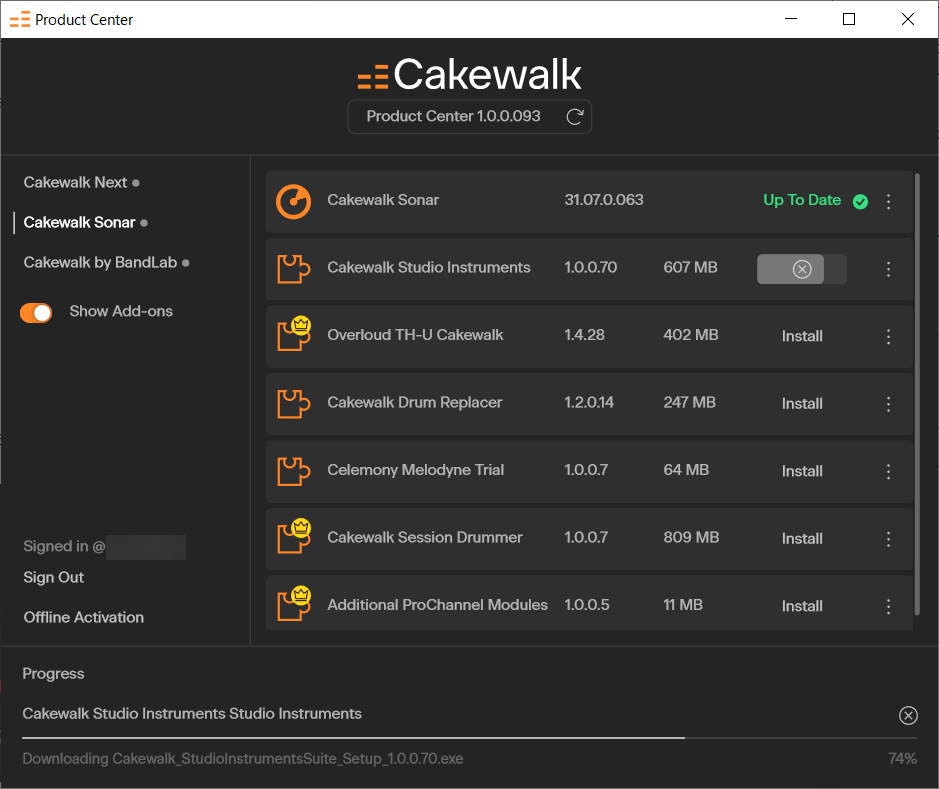Click the Progress panel heading

coord(53,674)
